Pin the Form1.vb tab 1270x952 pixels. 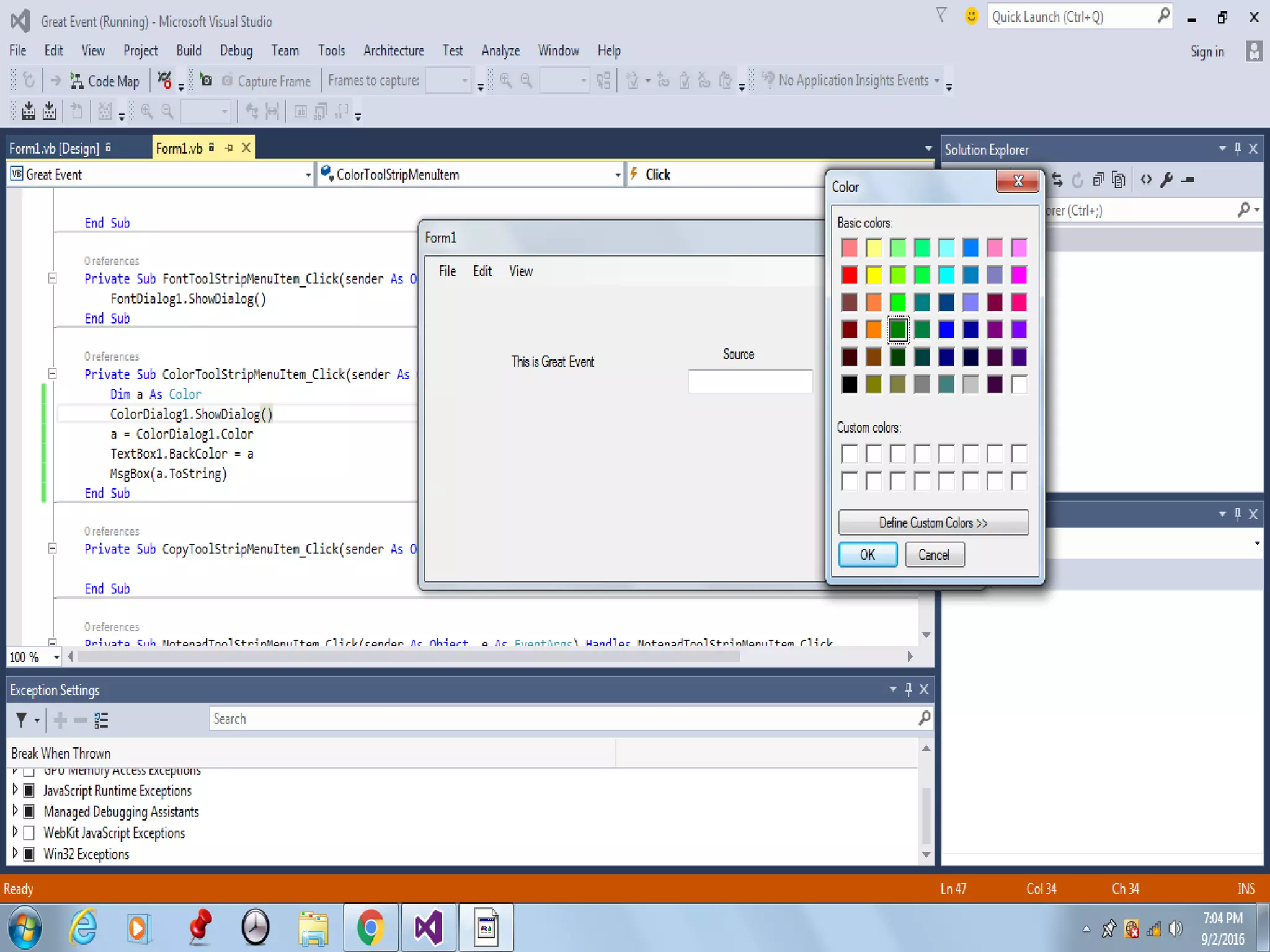(229, 148)
